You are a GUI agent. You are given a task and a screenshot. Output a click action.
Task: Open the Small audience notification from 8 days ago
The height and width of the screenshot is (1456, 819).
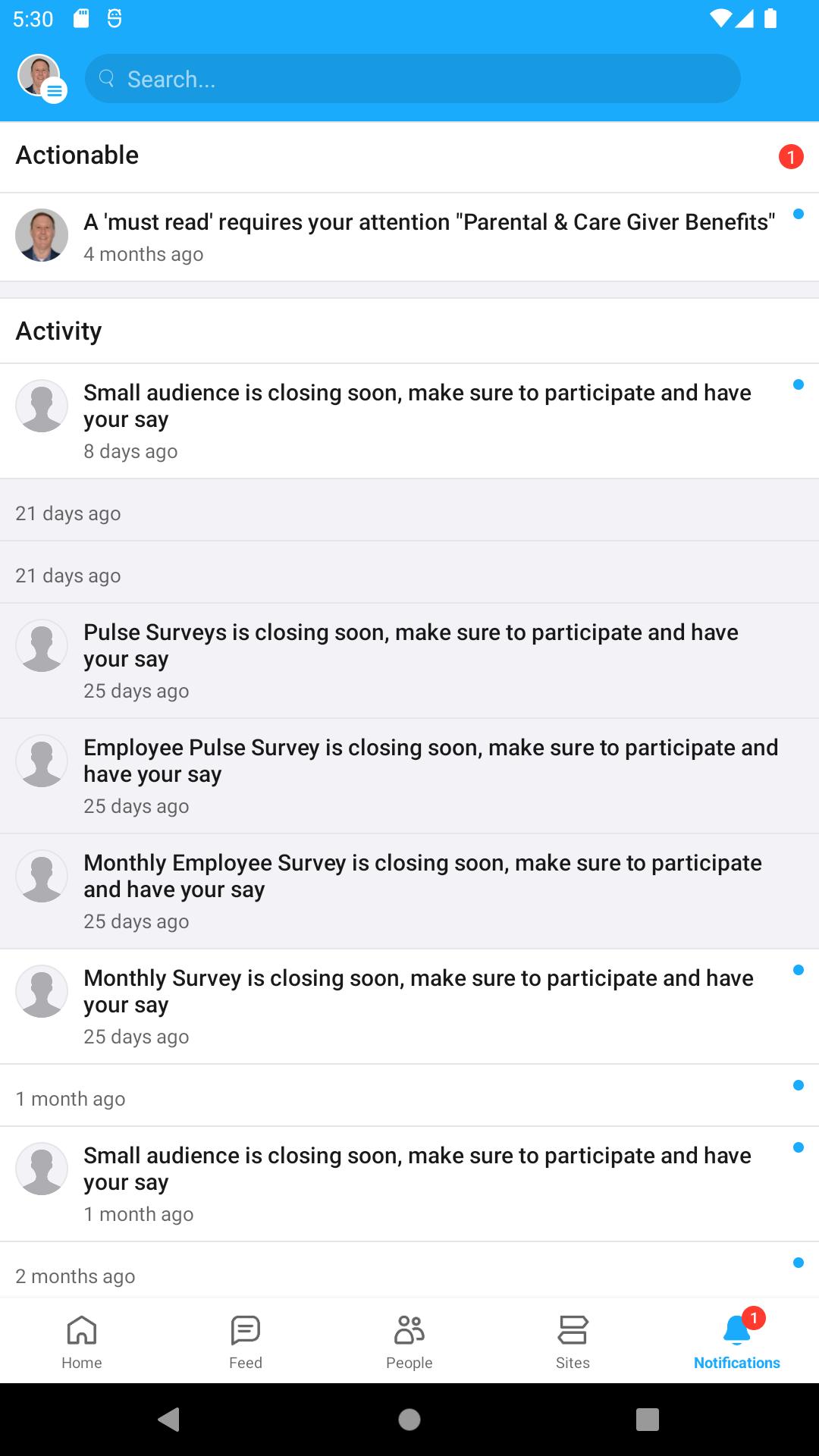409,421
